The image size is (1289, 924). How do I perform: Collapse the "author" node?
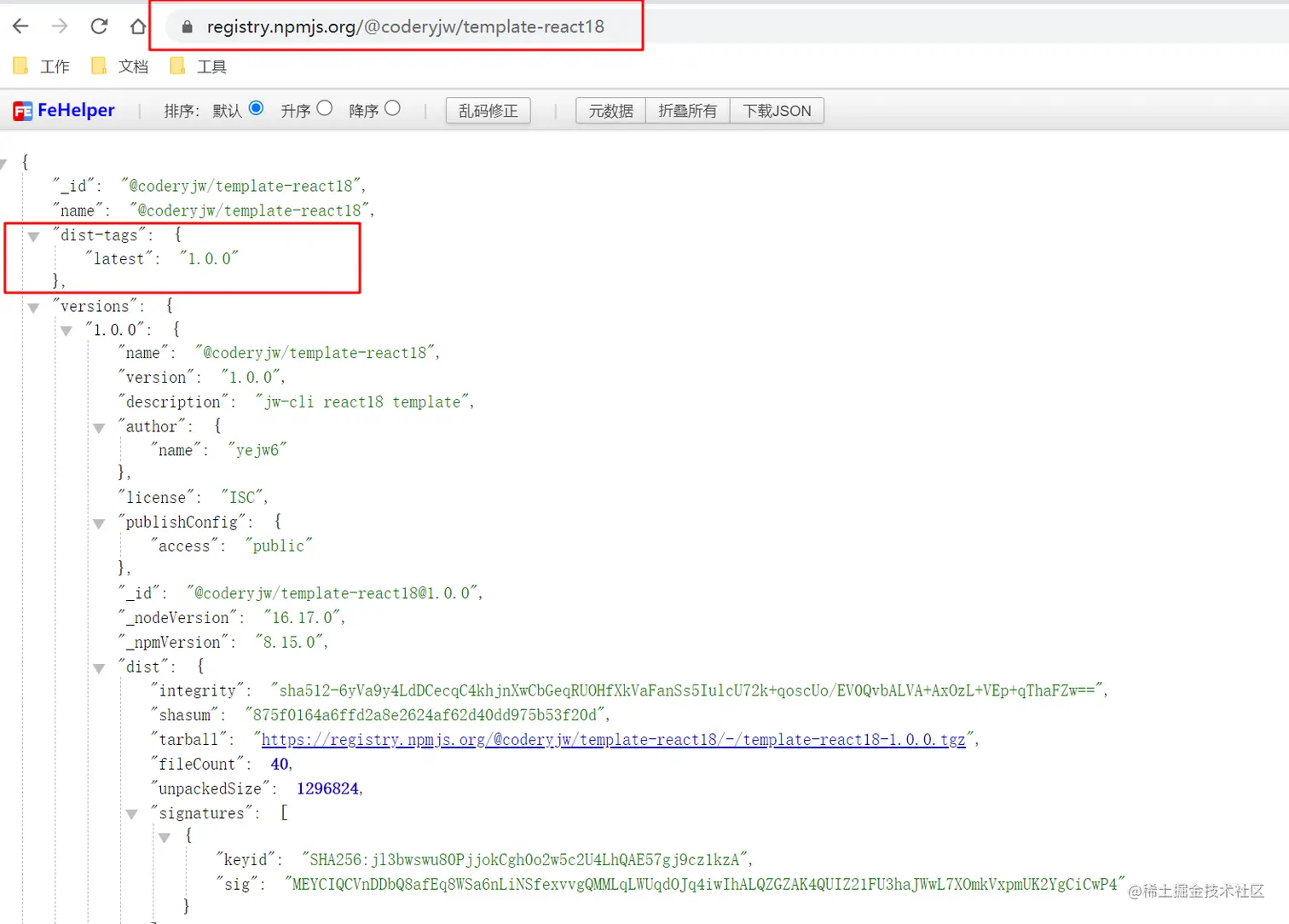pos(99,428)
